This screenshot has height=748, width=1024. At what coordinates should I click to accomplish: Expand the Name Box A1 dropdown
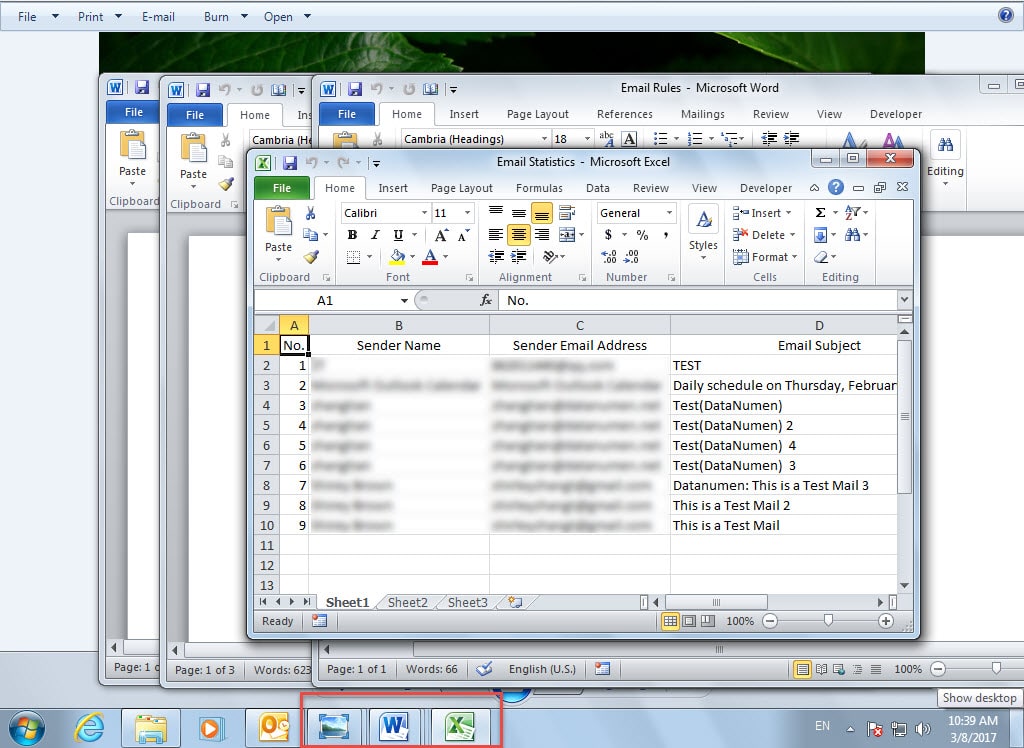pyautogui.click(x=404, y=301)
